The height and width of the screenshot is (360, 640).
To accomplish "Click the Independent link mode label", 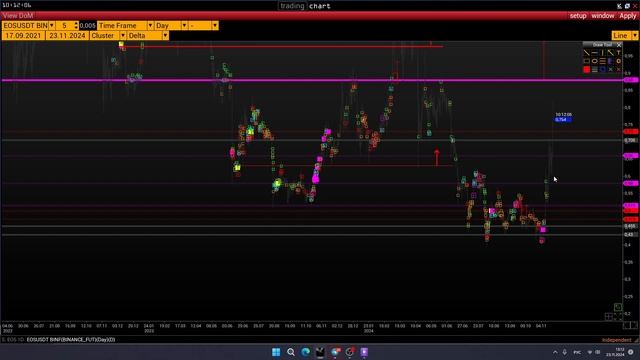I will tap(616, 340).
